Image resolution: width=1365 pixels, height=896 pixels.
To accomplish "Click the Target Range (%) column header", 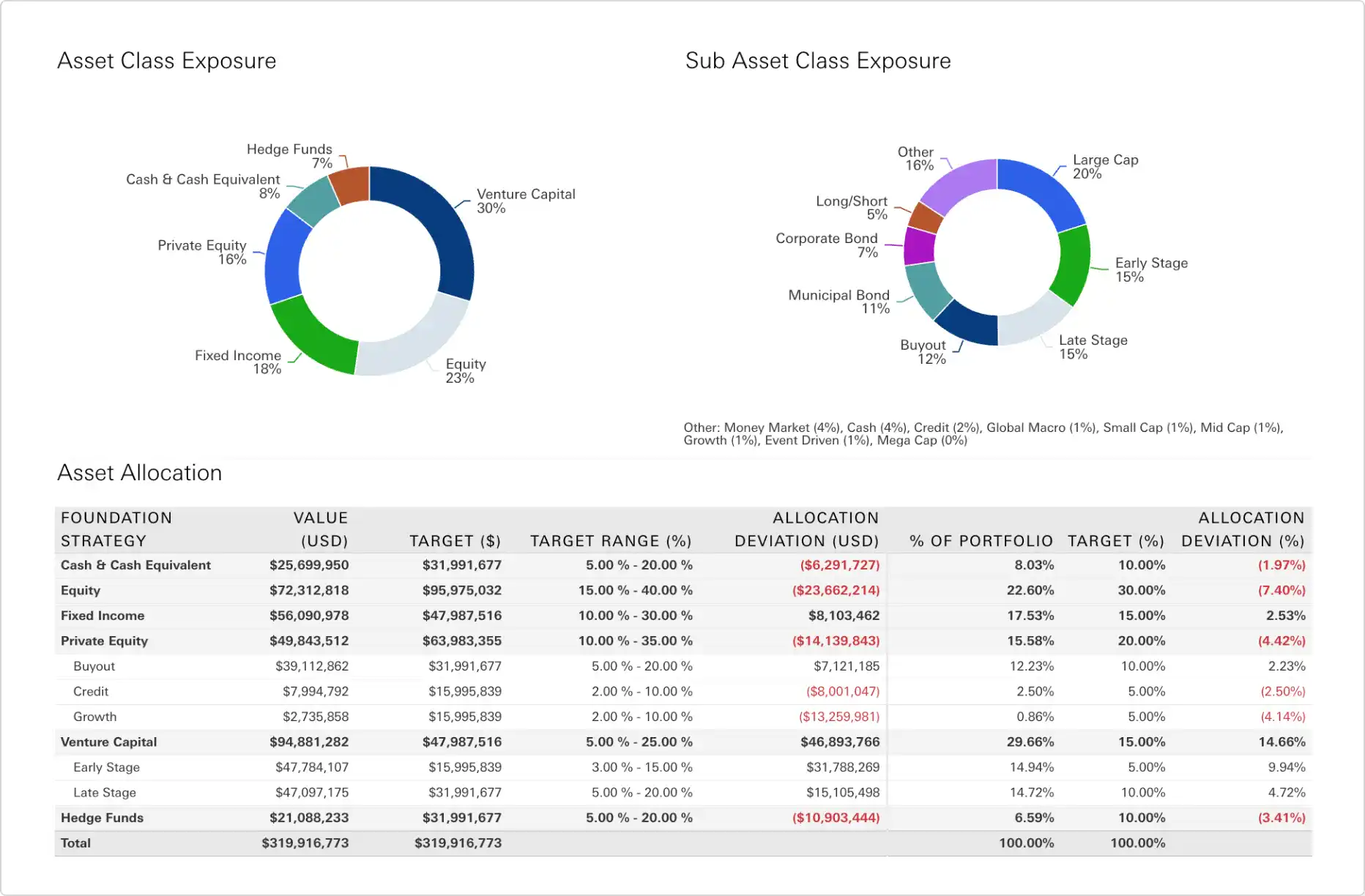I will [x=611, y=541].
